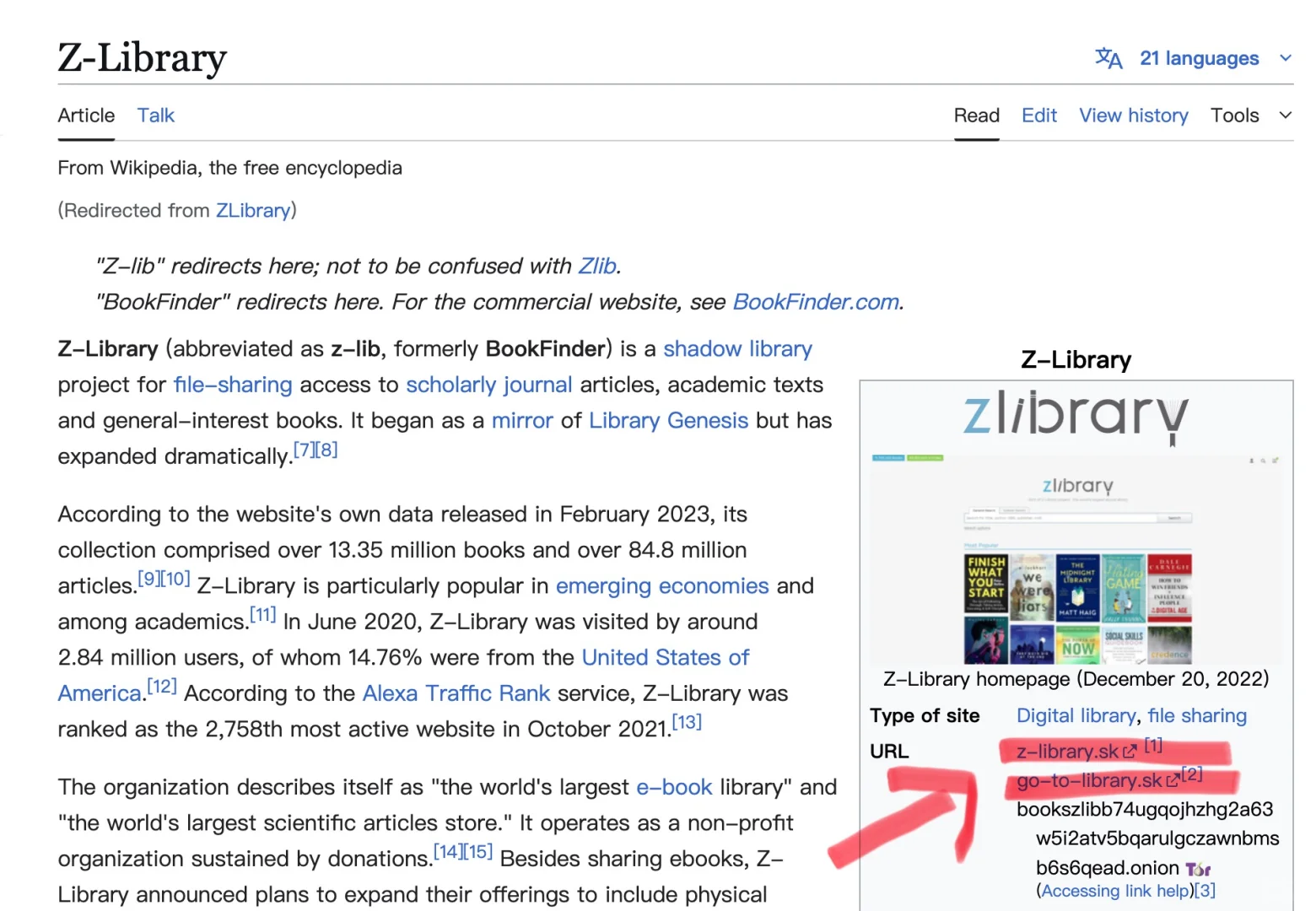Jump to citation [12]

(x=162, y=687)
